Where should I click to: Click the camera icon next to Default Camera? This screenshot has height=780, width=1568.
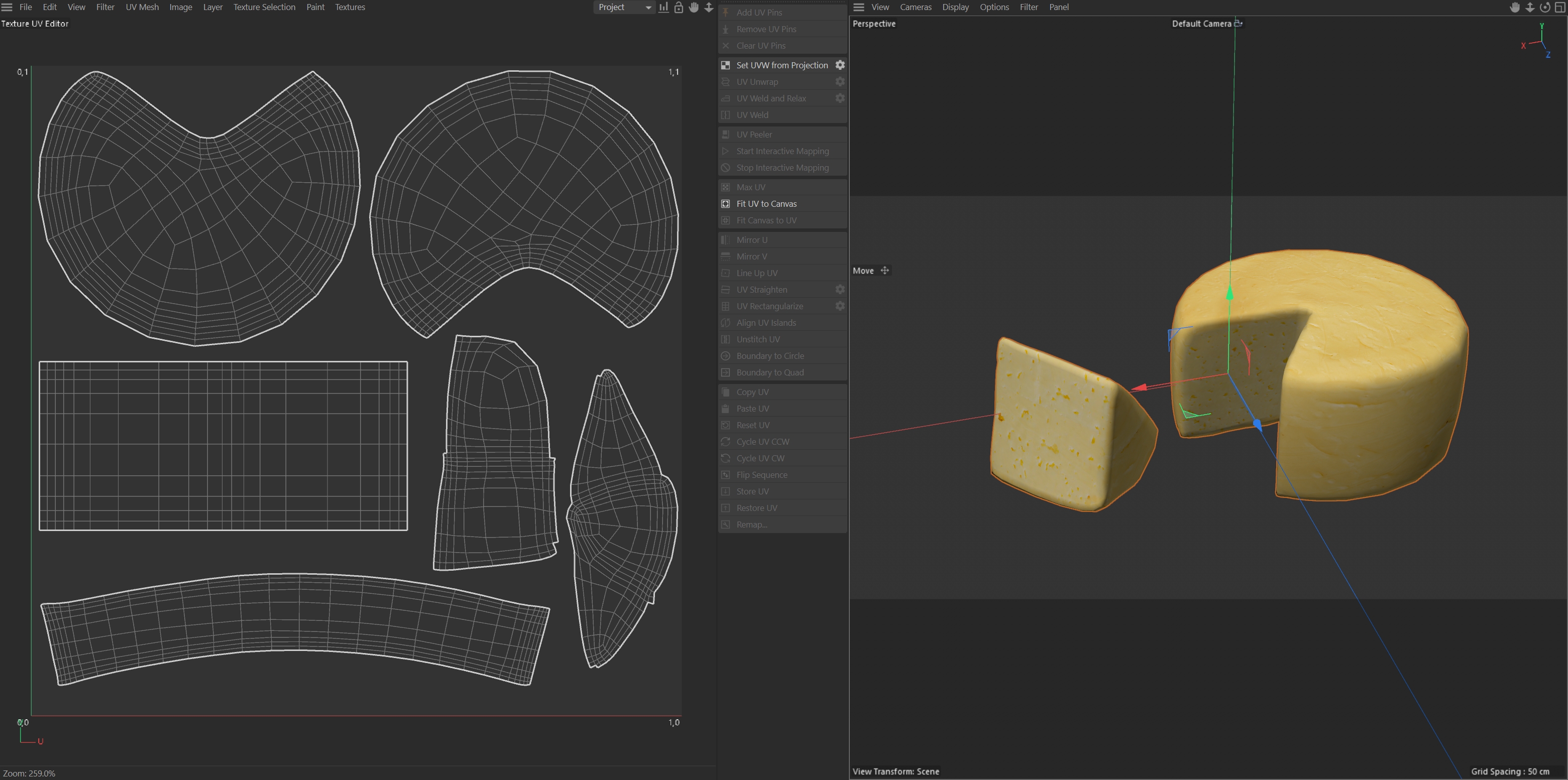click(x=1238, y=24)
